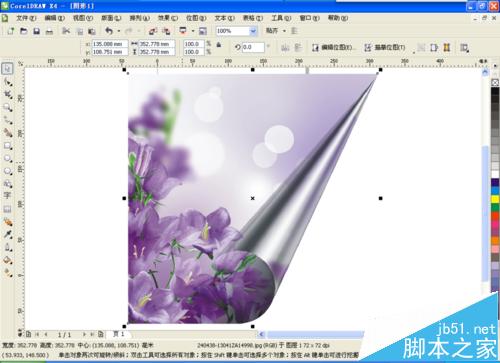The image size is (500, 363).
Task: Select the Pick tool in toolbox
Action: [x=7, y=69]
